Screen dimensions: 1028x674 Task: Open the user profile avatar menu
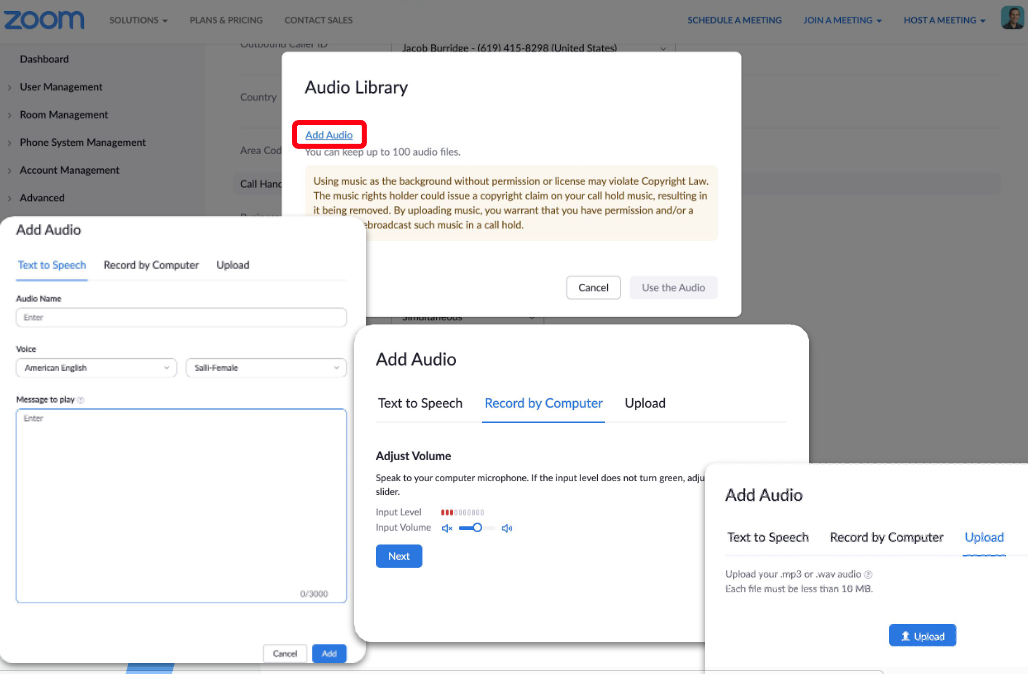click(x=1012, y=19)
